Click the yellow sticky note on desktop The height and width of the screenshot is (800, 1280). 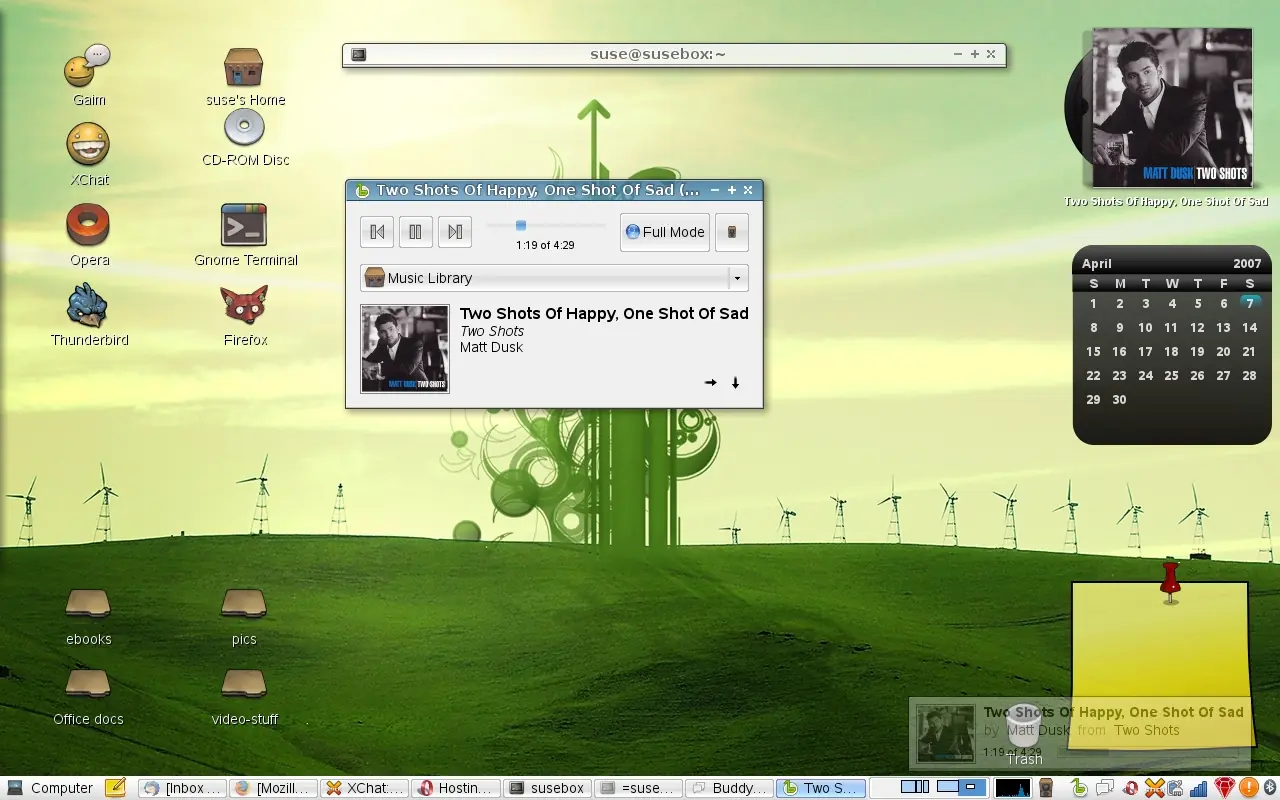[x=1160, y=663]
